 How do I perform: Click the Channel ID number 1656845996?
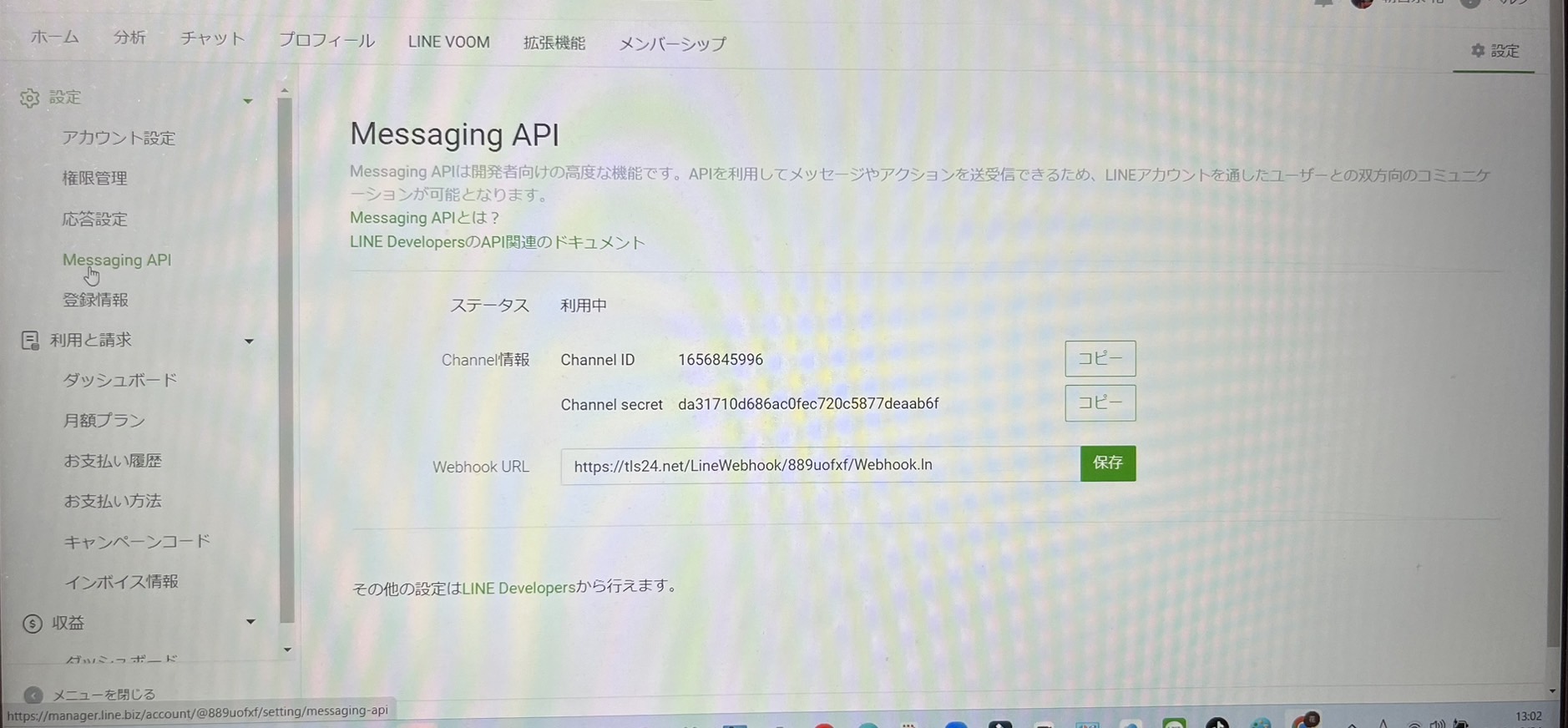point(721,360)
